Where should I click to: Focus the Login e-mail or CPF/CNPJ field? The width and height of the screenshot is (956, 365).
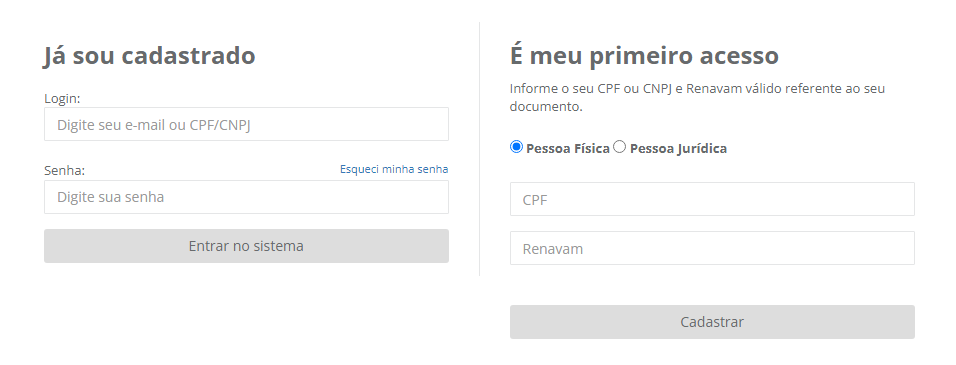pyautogui.click(x=246, y=124)
